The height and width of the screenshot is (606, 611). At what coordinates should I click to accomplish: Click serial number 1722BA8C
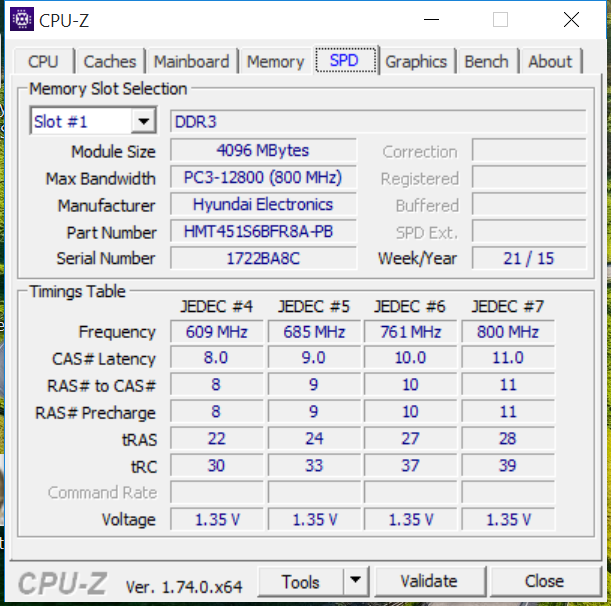point(263,258)
